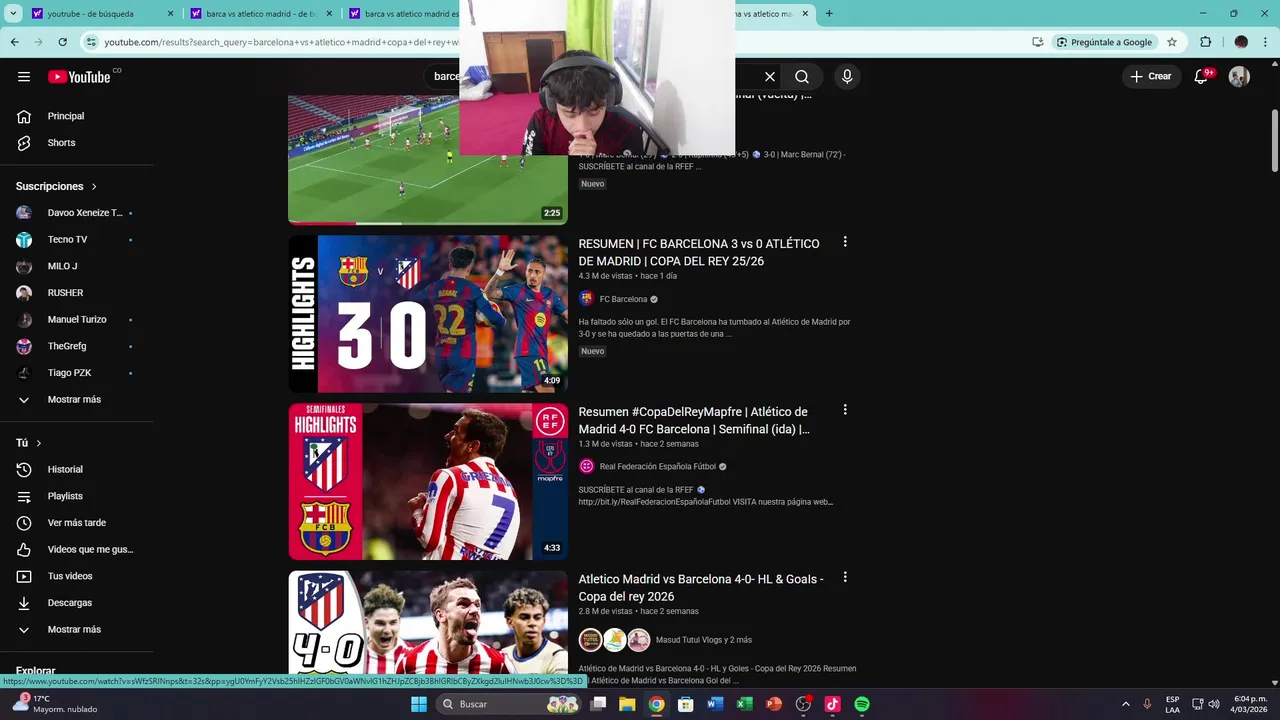Click the Crear button
1280x720 pixels.
pos(1150,77)
